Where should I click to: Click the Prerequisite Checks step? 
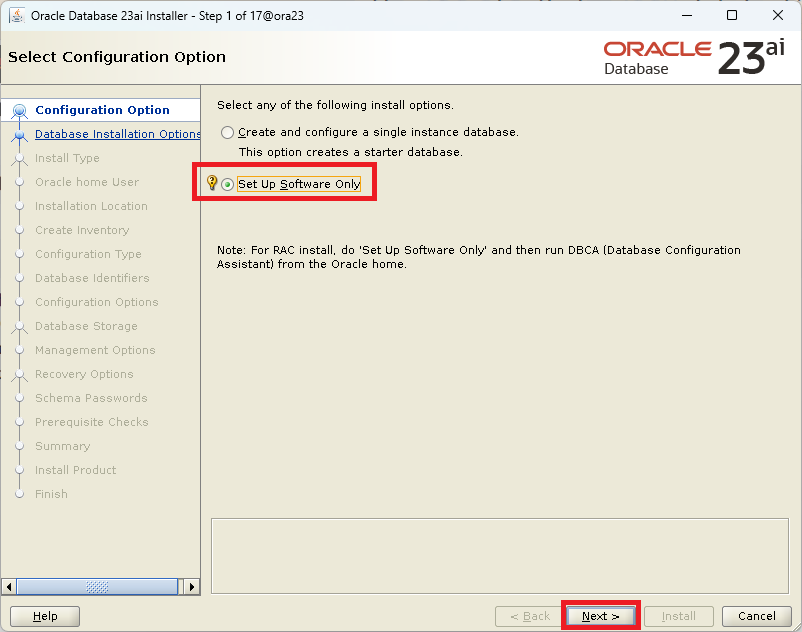click(92, 422)
